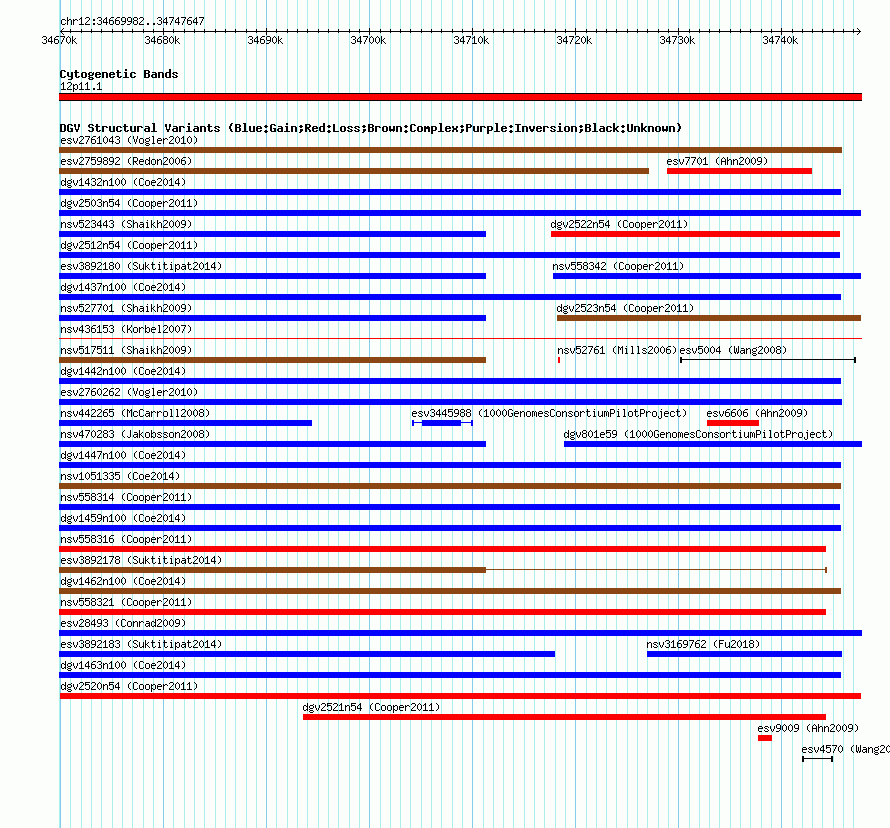The width and height of the screenshot is (890, 828).
Task: Open the esv4570 variant label
Action: click(845, 749)
